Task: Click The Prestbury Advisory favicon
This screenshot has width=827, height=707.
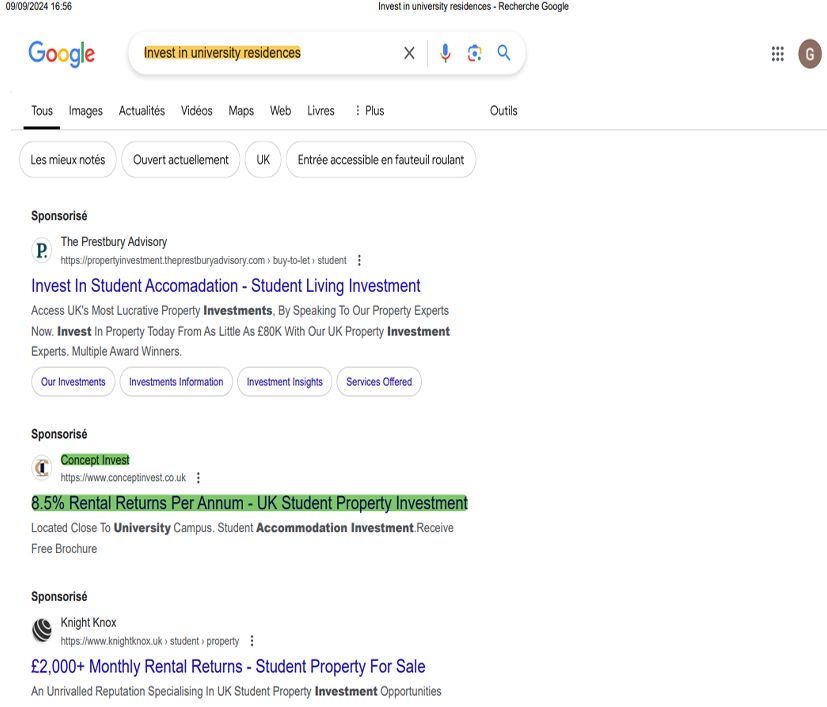Action: pyautogui.click(x=42, y=250)
